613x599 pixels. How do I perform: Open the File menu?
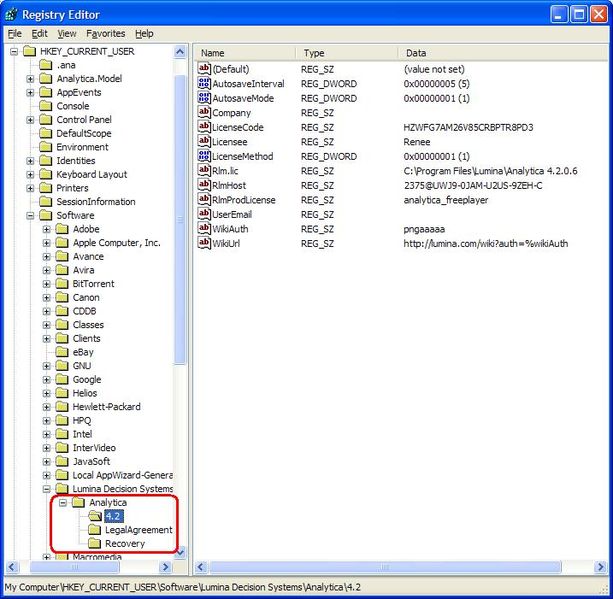click(x=15, y=34)
